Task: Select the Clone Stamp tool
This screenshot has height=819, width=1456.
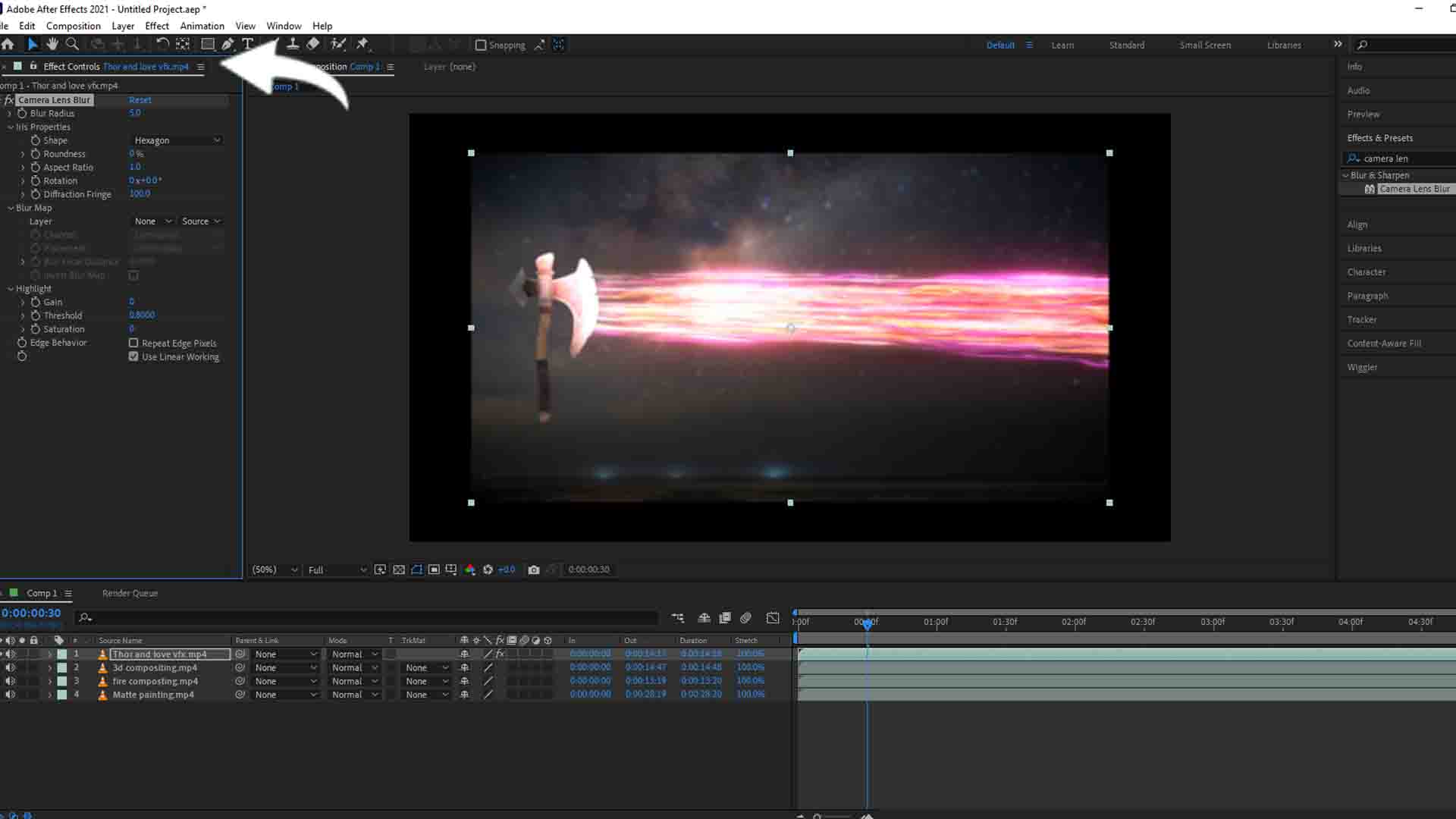Action: pos(292,44)
